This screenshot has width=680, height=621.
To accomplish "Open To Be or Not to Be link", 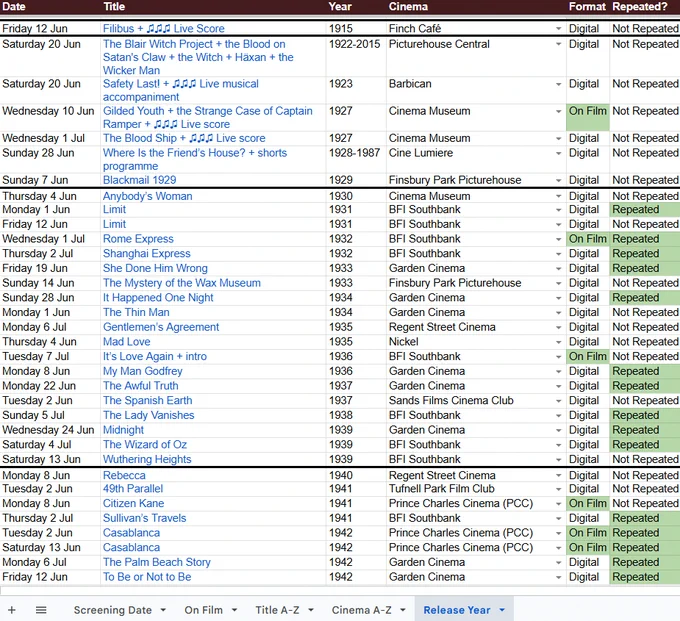I will pyautogui.click(x=147, y=577).
